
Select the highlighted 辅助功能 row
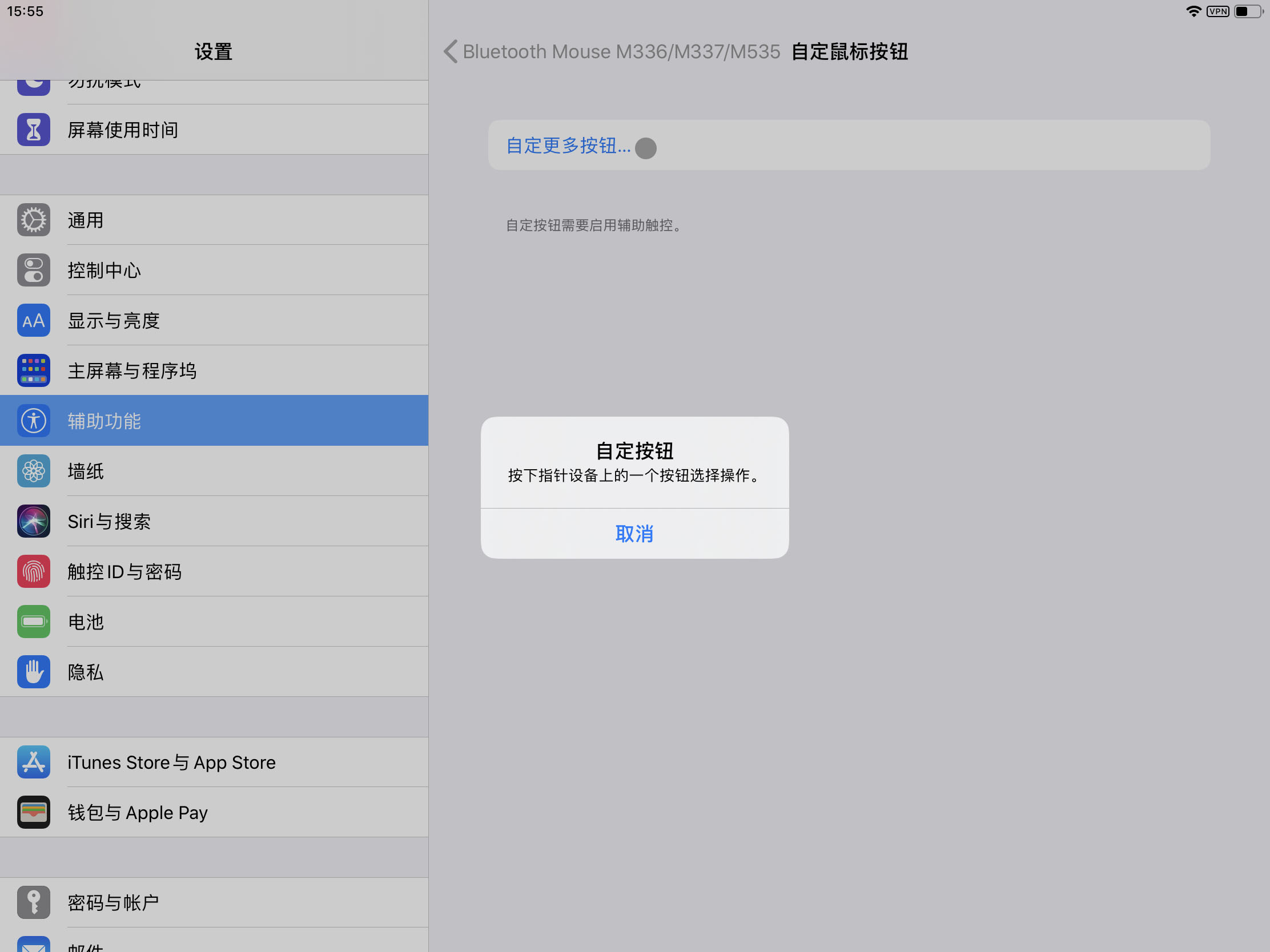[214, 421]
